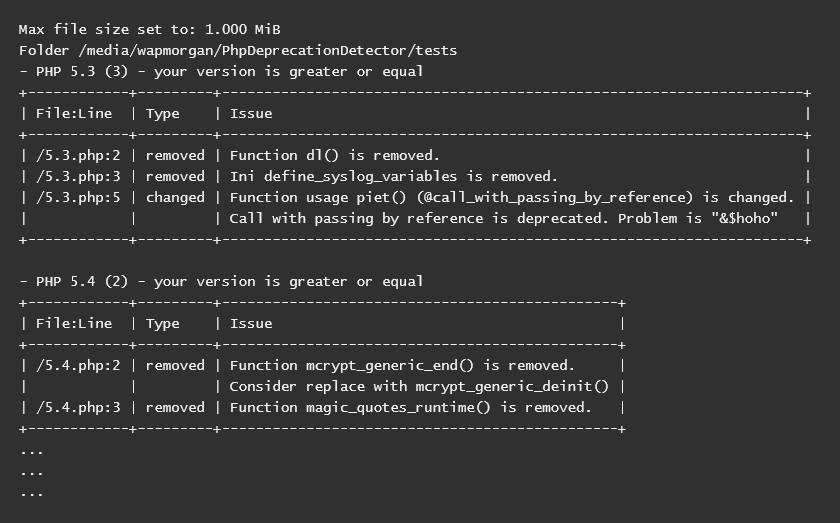Click the "Type" header in PHP 5.4 table

pos(163,323)
